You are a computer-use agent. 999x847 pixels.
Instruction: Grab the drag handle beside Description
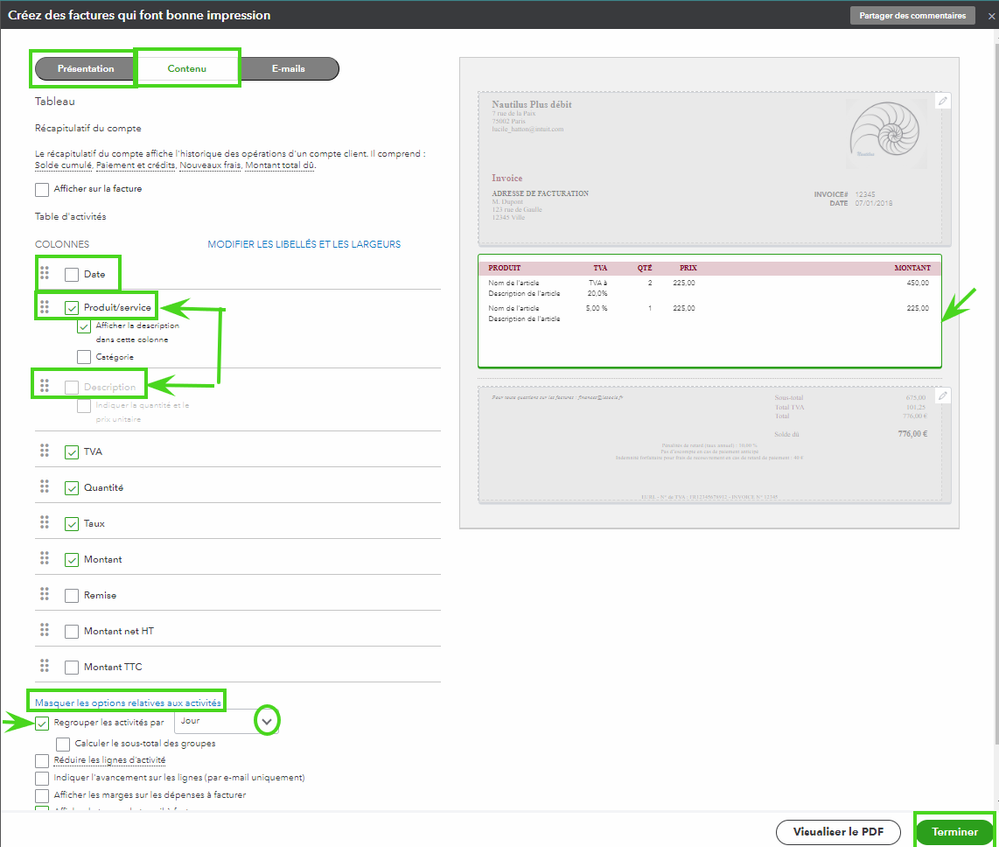tap(45, 386)
